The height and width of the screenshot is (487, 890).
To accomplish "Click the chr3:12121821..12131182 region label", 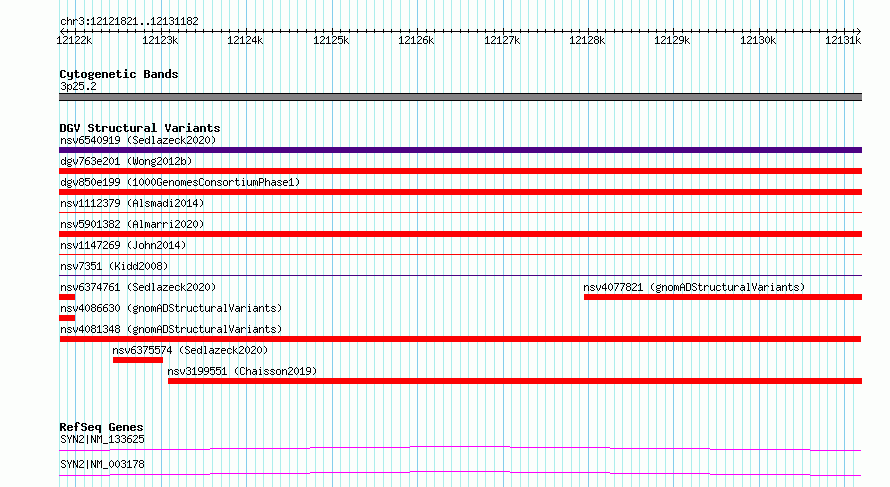I will (129, 22).
